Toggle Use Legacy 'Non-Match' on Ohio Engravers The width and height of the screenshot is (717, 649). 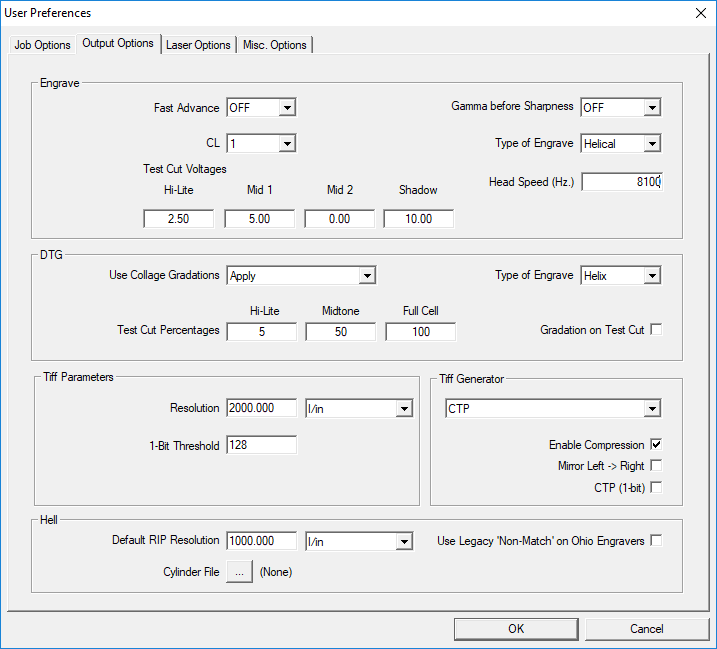[656, 541]
